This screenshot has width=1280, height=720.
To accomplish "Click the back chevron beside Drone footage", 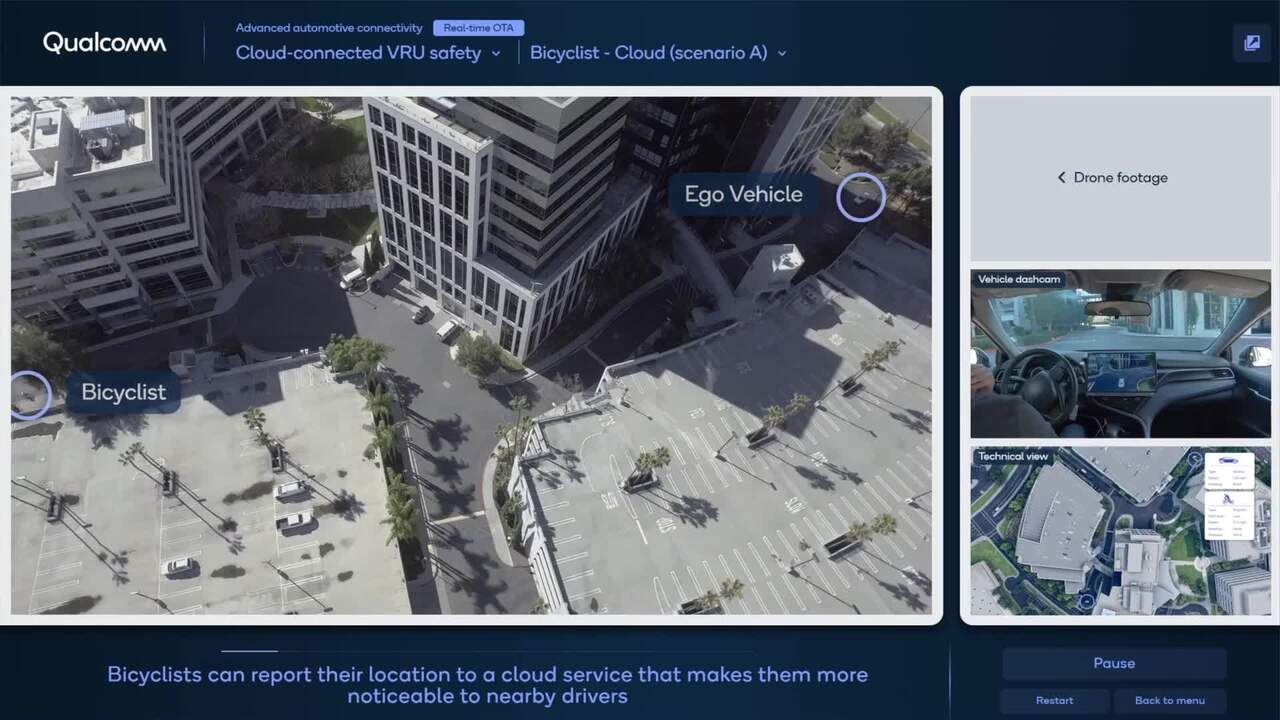I will [x=1061, y=178].
